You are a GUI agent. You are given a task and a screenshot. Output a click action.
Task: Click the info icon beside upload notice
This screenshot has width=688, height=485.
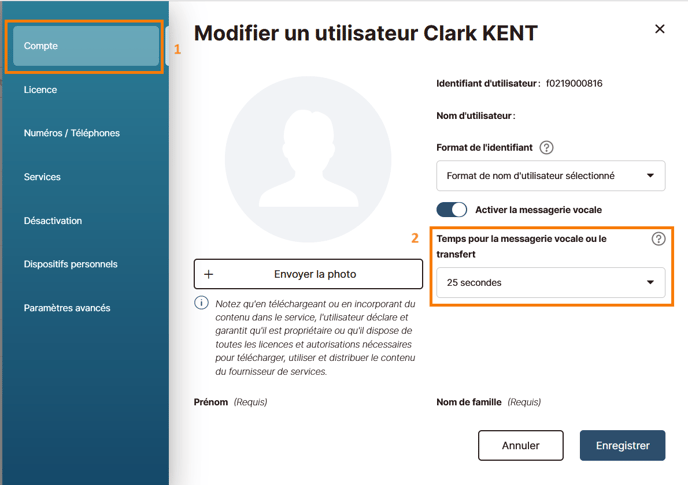201,303
